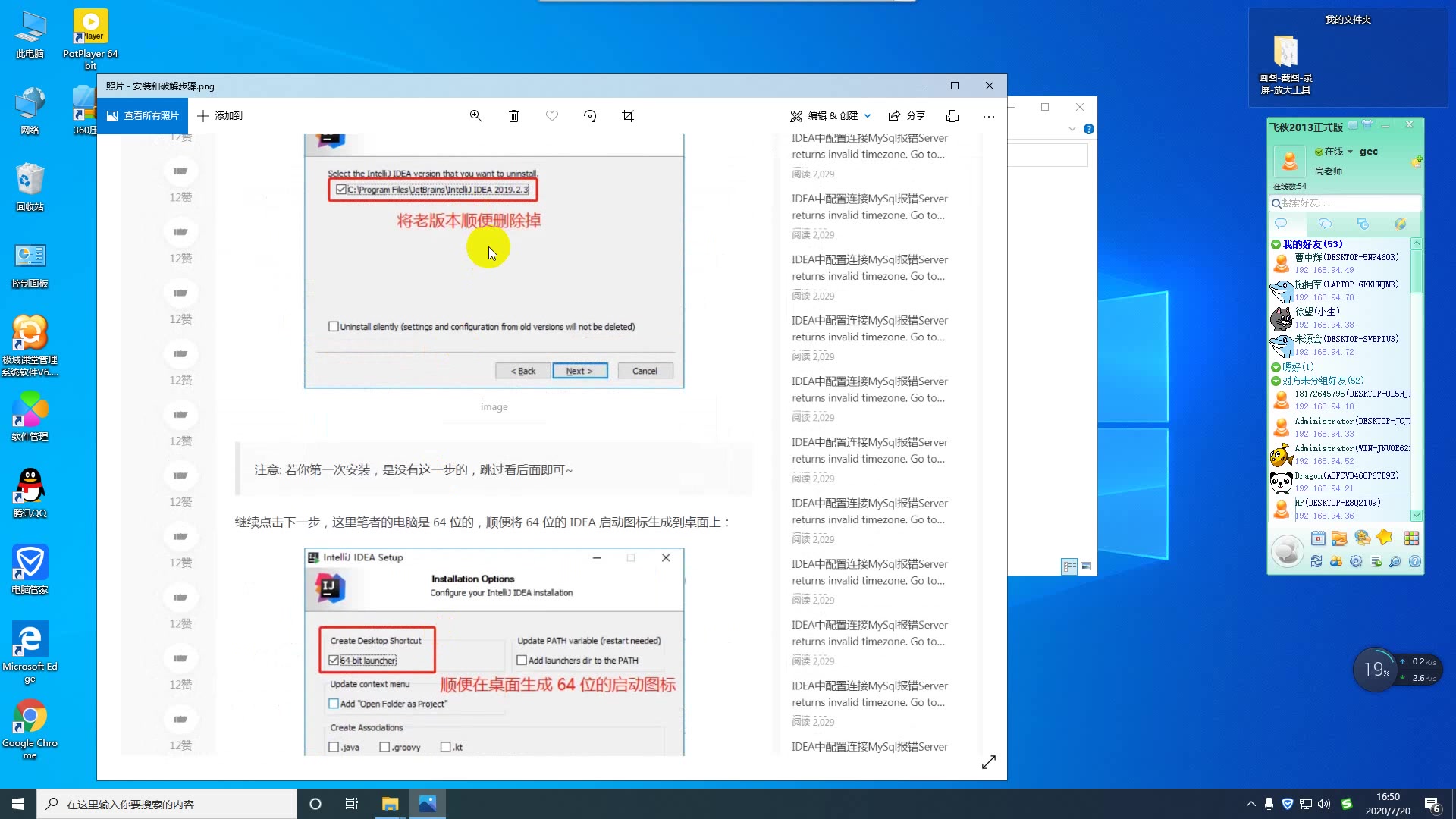The height and width of the screenshot is (819, 1456).
Task: Open the calendar icon in 飞秋 bottom bar
Action: click(1318, 538)
